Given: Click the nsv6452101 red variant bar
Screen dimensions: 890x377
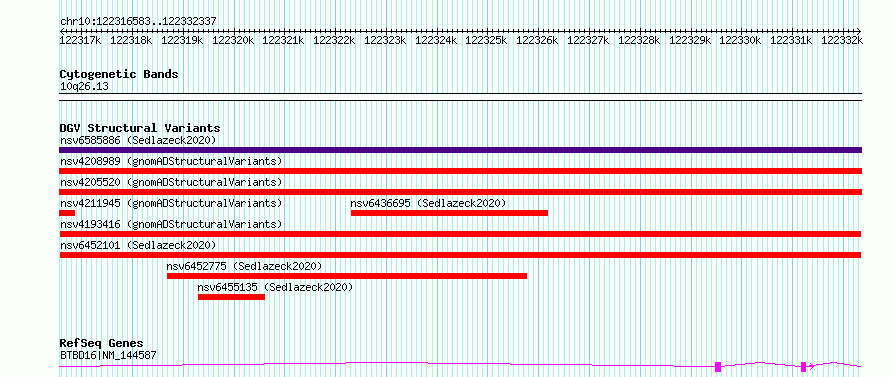Looking at the screenshot, I should [x=460, y=255].
